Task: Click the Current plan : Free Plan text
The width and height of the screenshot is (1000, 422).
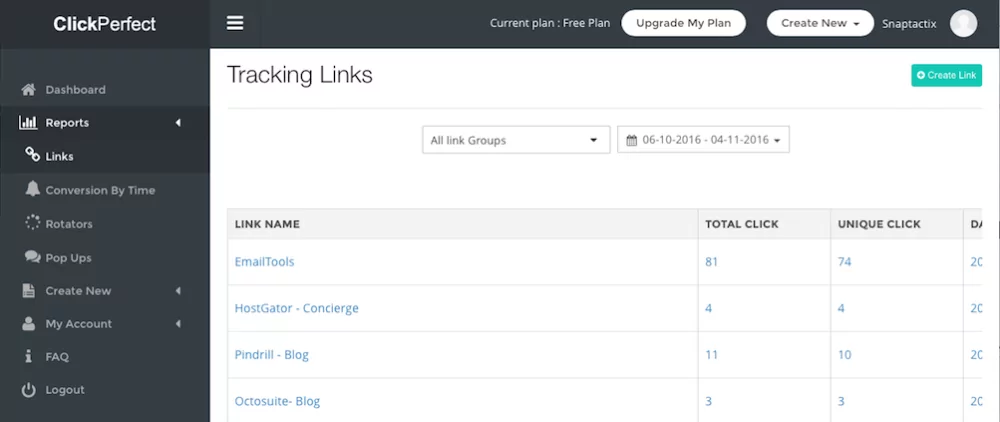Action: [550, 23]
